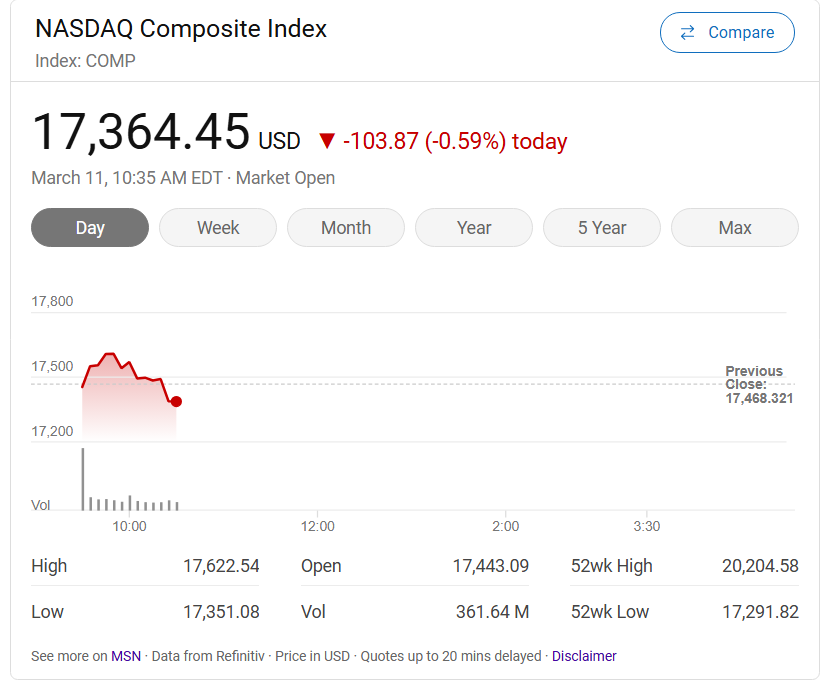The height and width of the screenshot is (687, 832).
Task: Click the 17,364.45 price value
Action: tap(141, 133)
